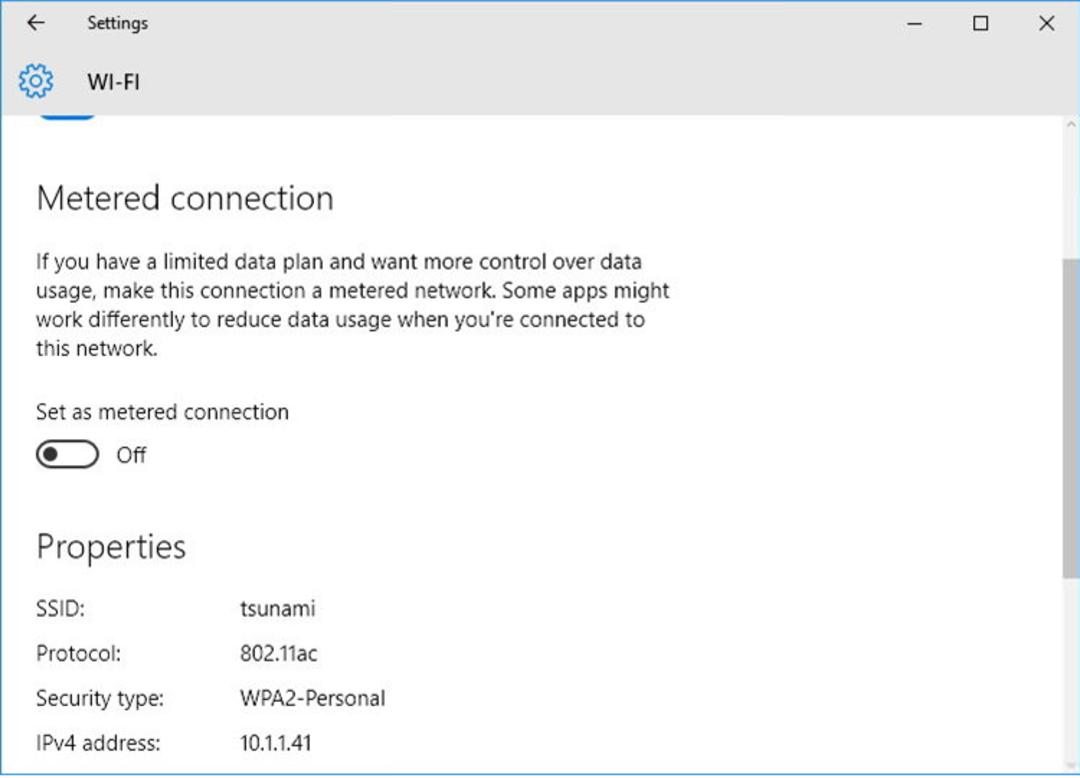1080x778 pixels.
Task: Click the back arrow in Settings
Action: tap(36, 23)
